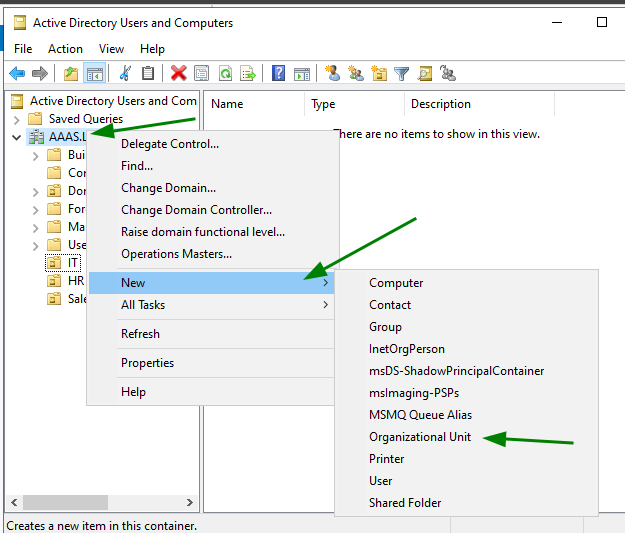Create new organizational unit toolbar icon

379,73
